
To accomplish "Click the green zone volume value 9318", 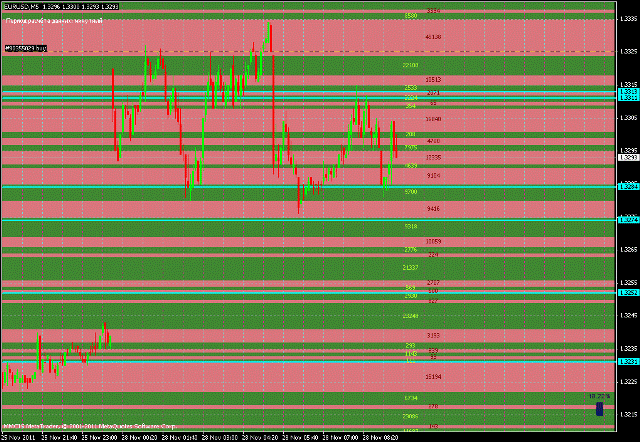I will point(411,226).
